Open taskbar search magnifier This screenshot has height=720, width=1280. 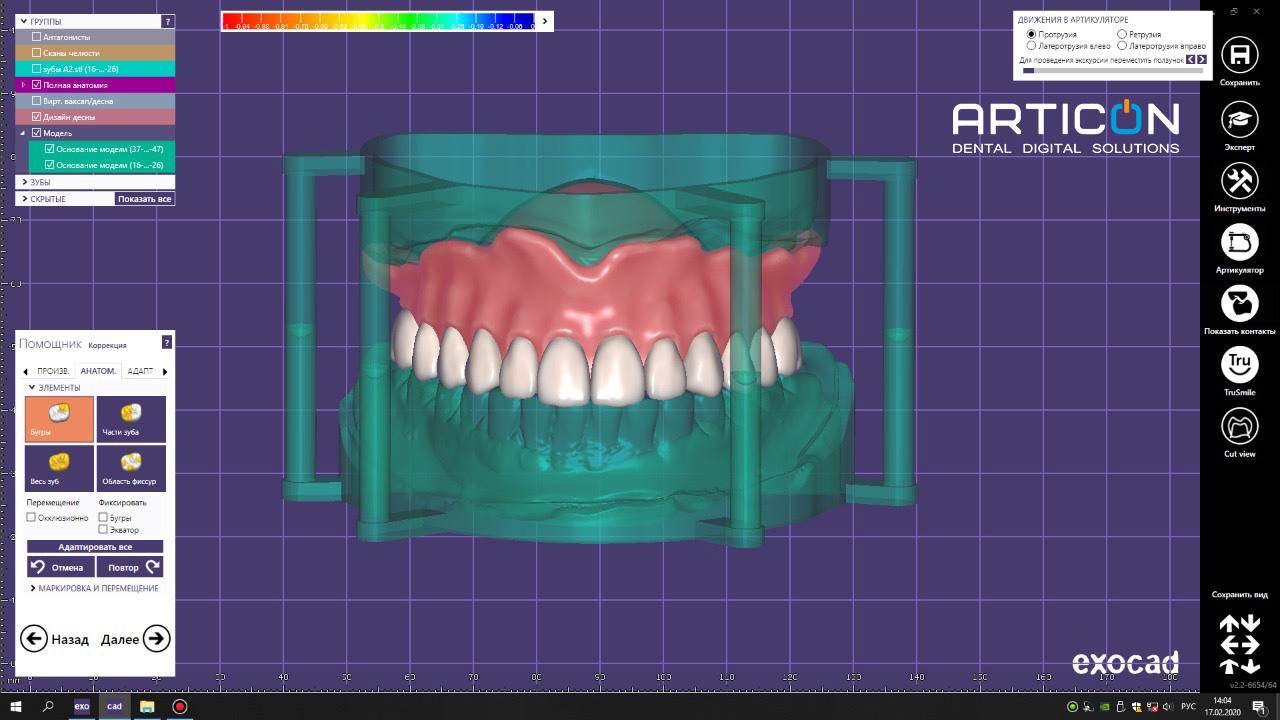[48, 706]
